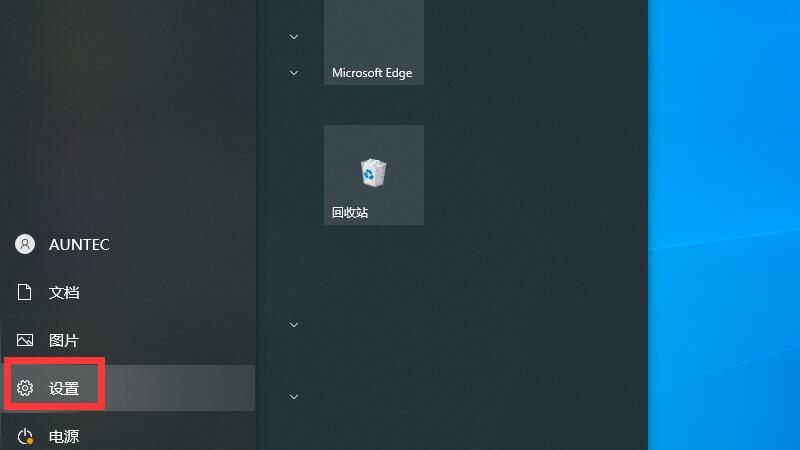Click the blue desktop background to dismiss menu
This screenshot has height=450, width=800.
[723, 224]
